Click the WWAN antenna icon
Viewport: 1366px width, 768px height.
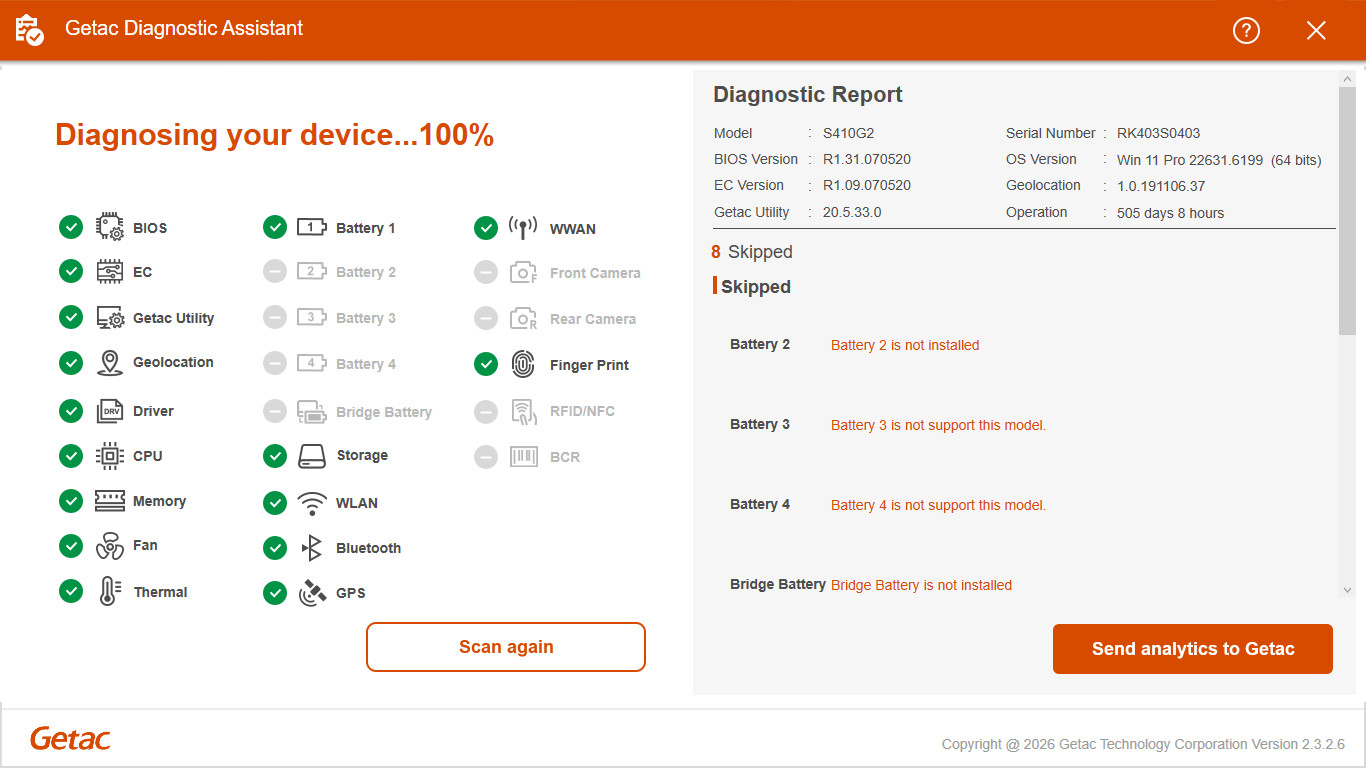[523, 228]
